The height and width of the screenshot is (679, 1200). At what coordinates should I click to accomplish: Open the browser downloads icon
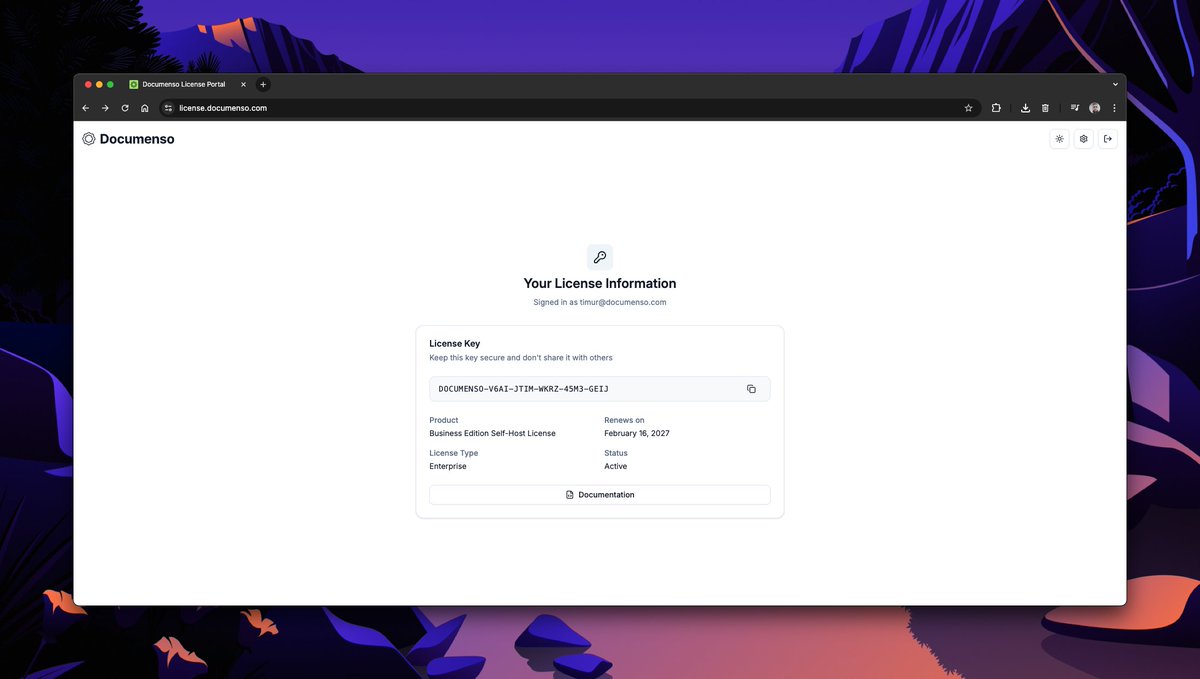click(1025, 108)
